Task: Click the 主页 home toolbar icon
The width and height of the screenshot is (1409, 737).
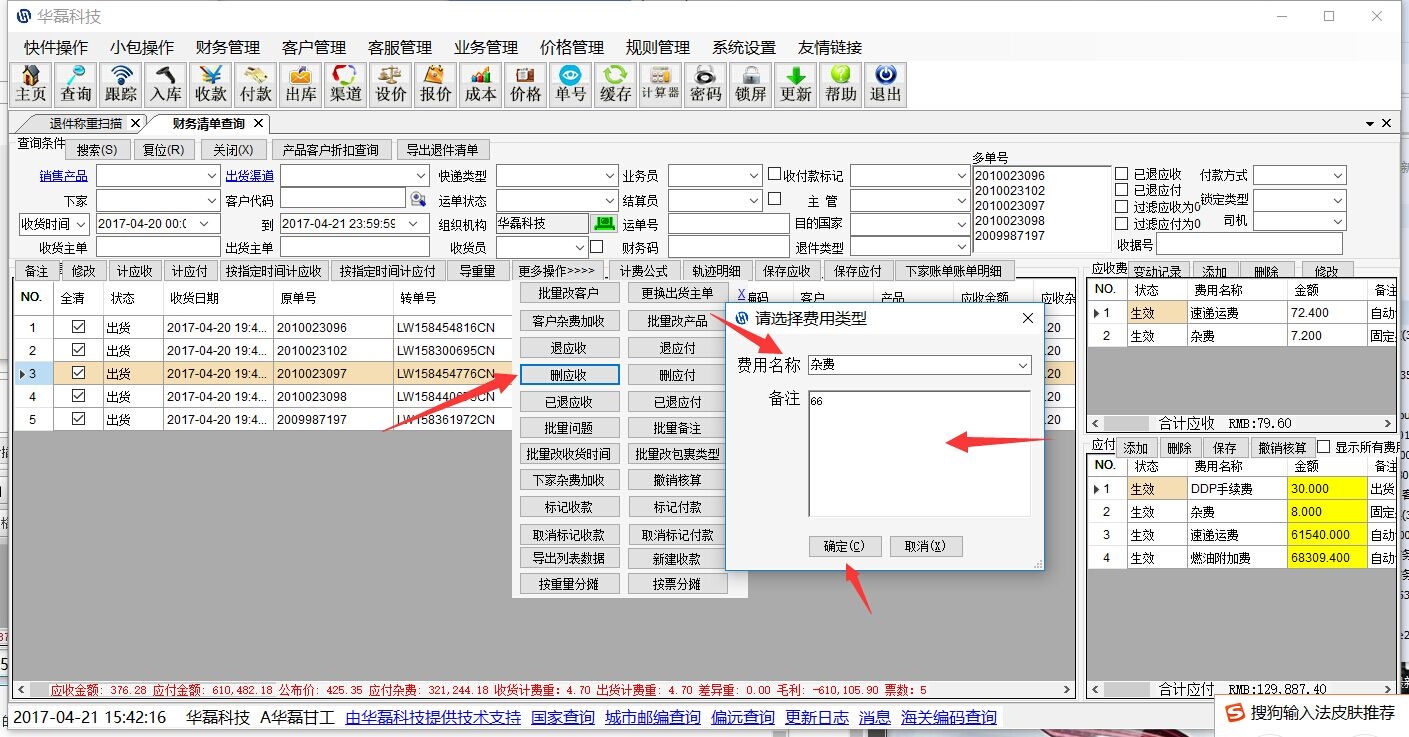Action: point(31,84)
